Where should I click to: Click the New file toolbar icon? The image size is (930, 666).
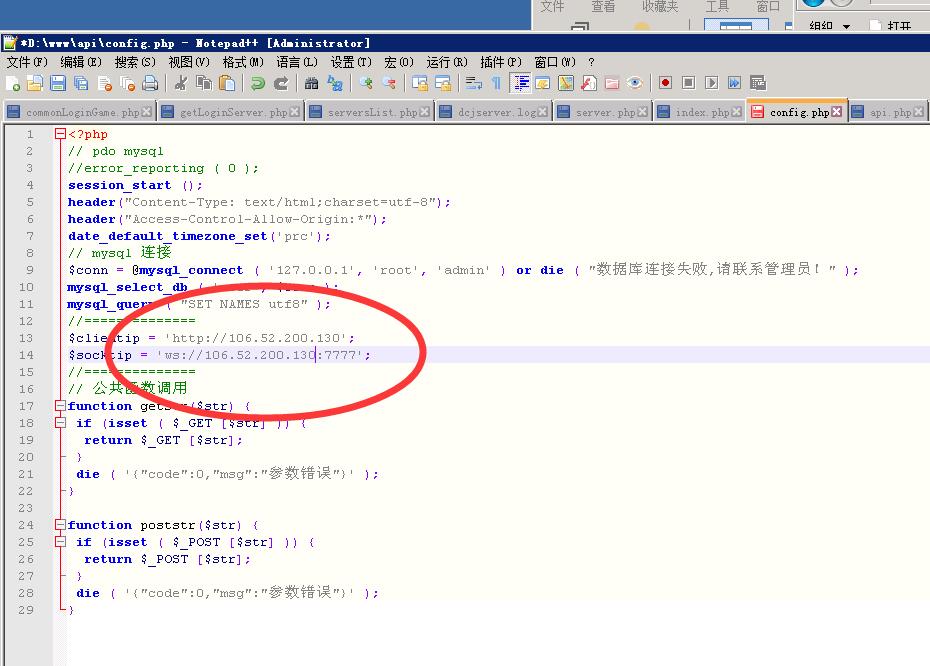pos(13,84)
